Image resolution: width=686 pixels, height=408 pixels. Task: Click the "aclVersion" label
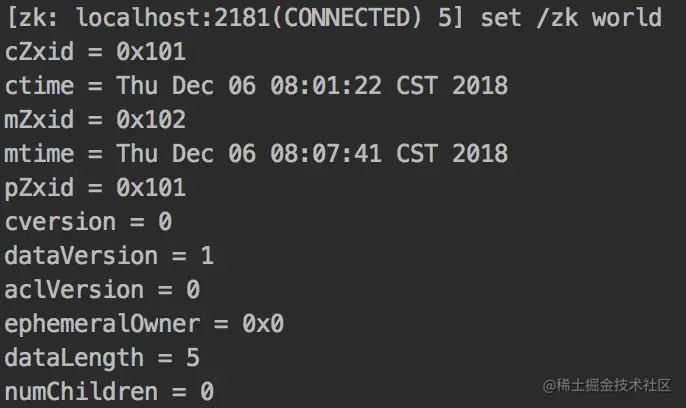[x=74, y=289]
